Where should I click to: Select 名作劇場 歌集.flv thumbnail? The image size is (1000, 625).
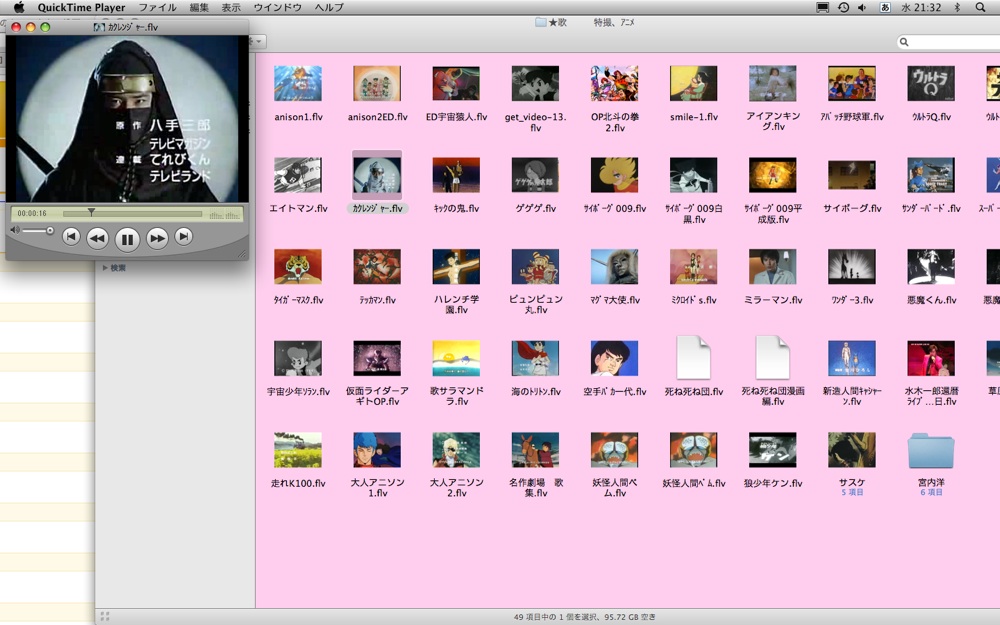(x=535, y=450)
